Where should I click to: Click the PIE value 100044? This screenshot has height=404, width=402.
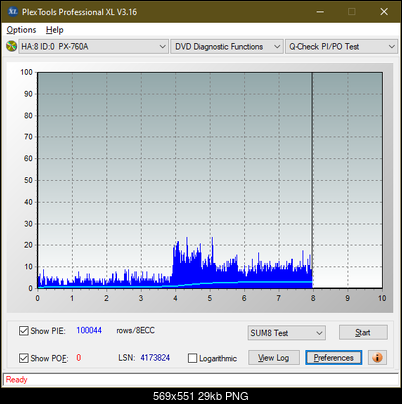pos(89,330)
